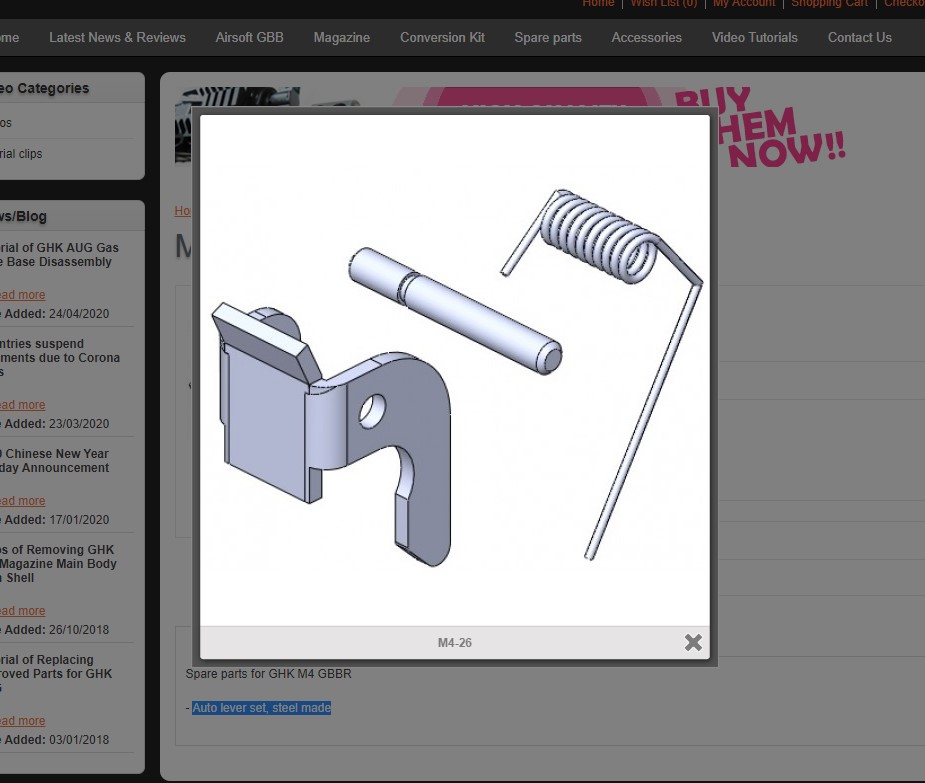Open Removing GHK Magazine Main Body article
The image size is (925, 783).
[58, 564]
